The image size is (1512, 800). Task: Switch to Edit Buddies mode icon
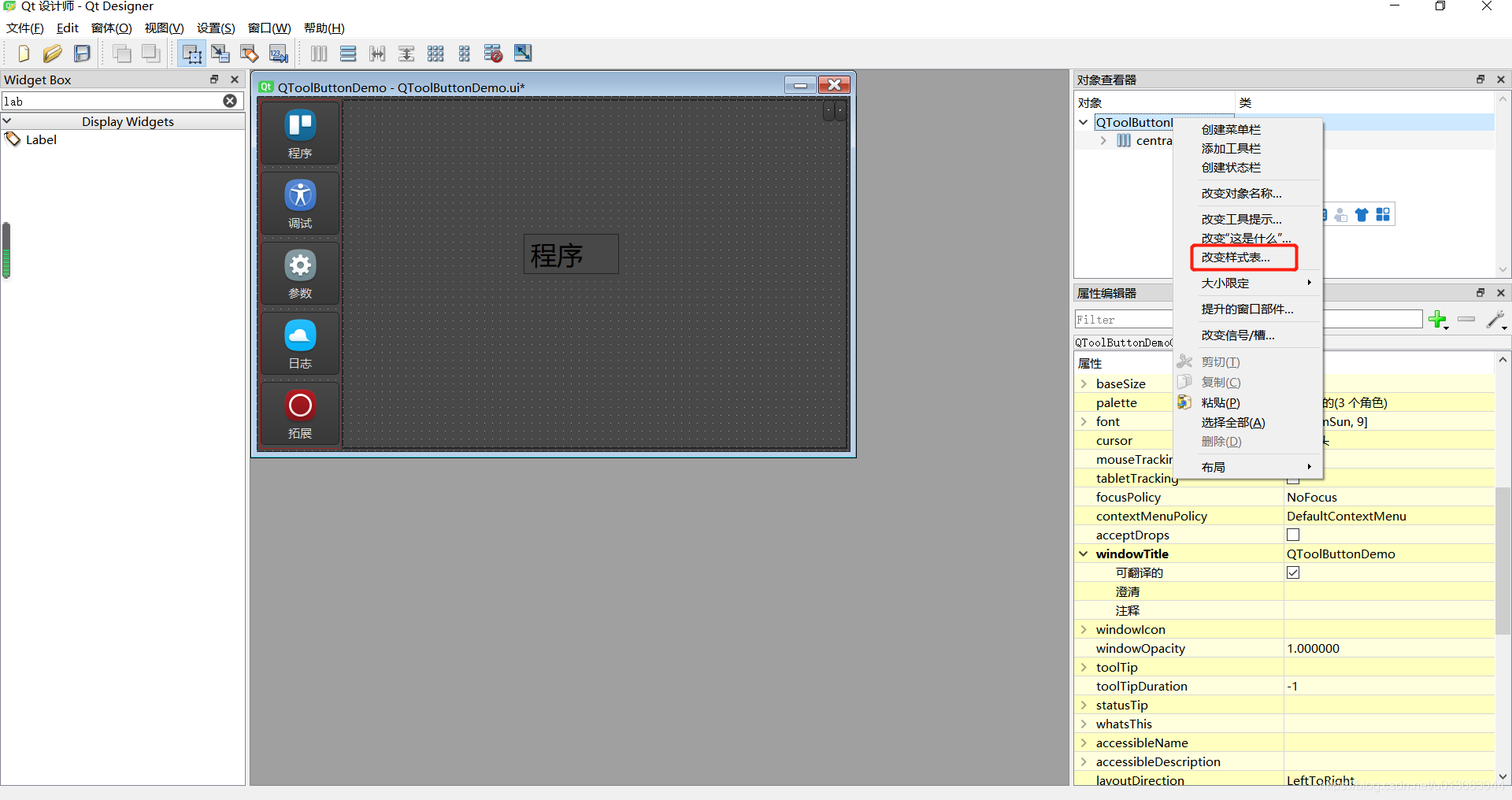coord(250,54)
